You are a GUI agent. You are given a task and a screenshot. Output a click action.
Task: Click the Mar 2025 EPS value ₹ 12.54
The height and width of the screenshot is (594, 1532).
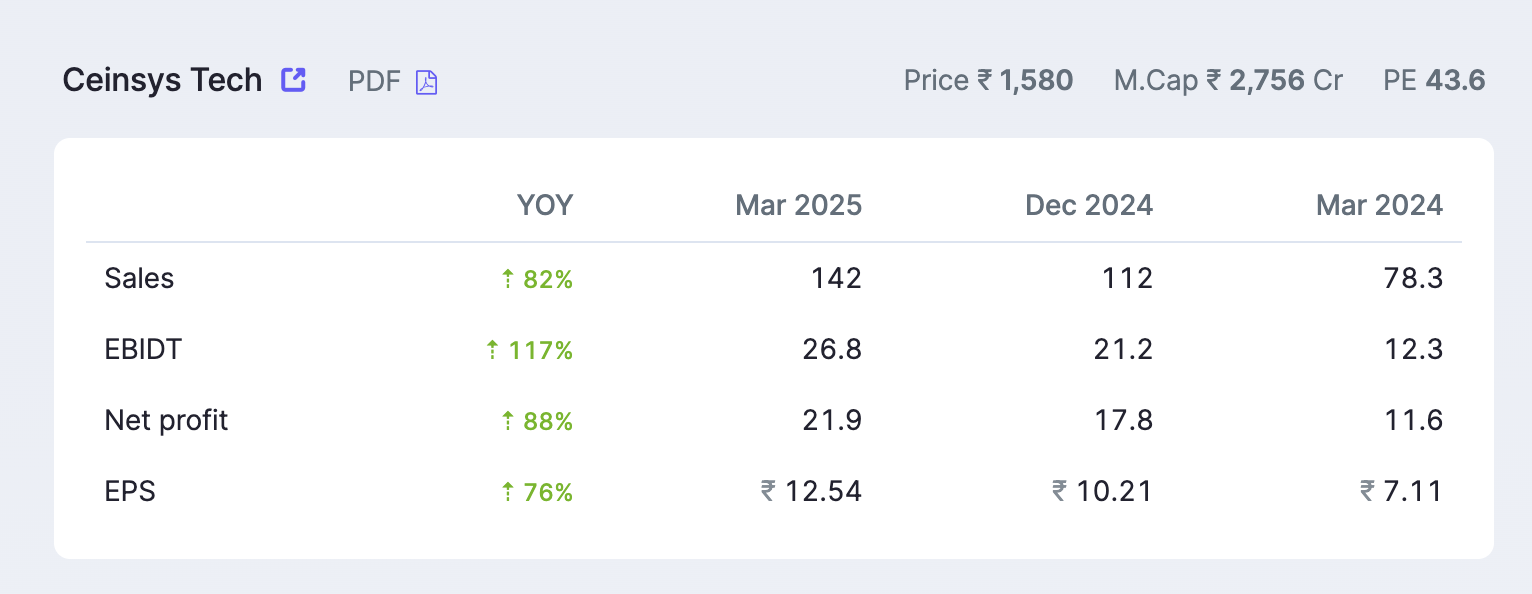pyautogui.click(x=811, y=491)
